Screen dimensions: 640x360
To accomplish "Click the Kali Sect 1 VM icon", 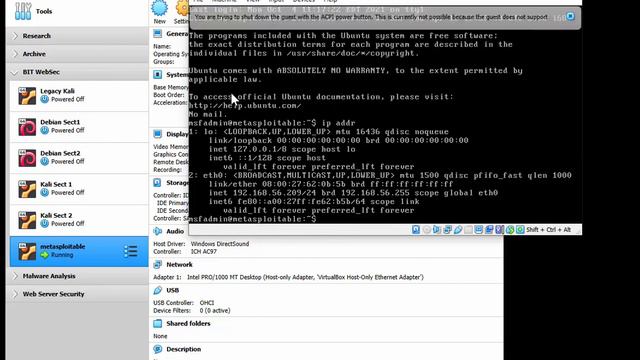I will coord(27,189).
